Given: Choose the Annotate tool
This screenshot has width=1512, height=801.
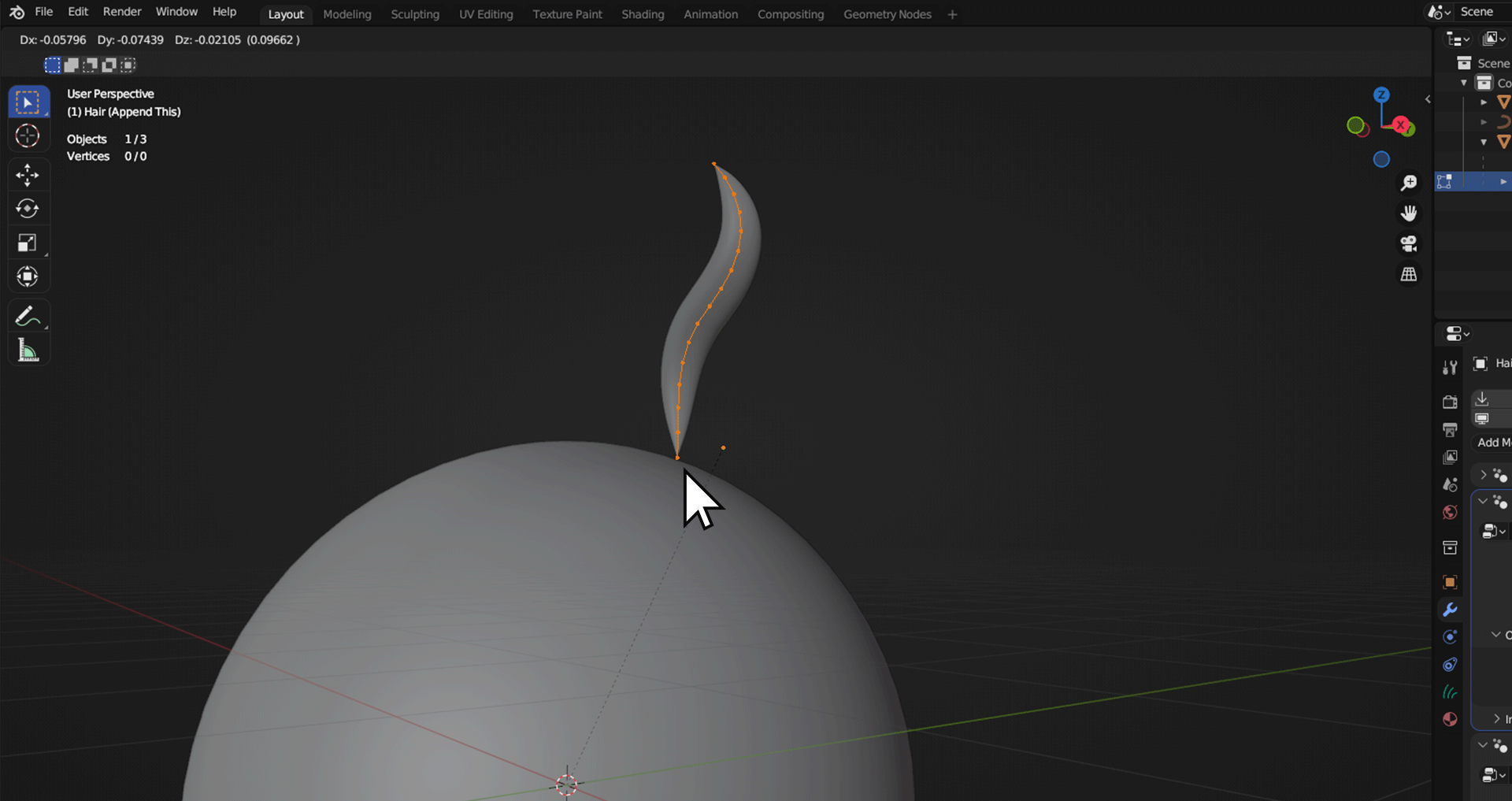Looking at the screenshot, I should (x=28, y=317).
